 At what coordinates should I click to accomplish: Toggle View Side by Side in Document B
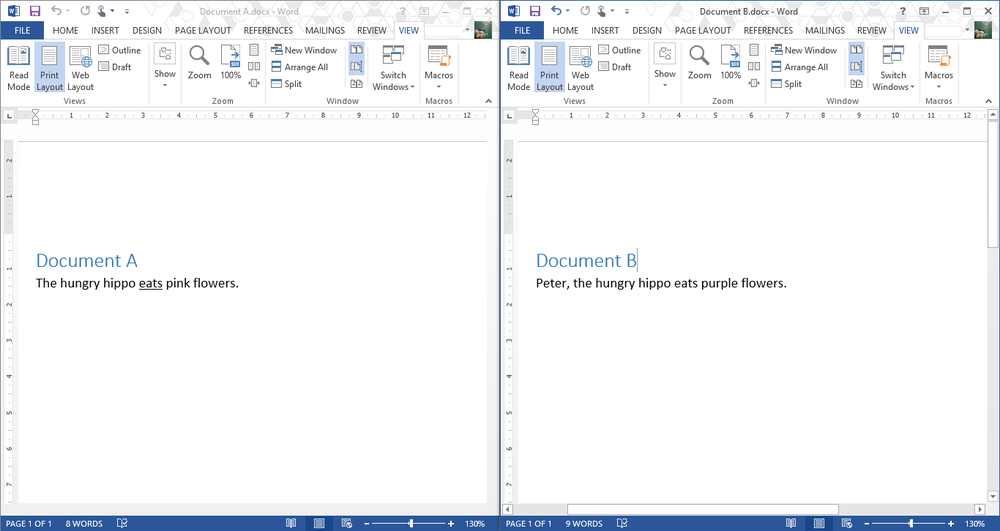coord(857,50)
